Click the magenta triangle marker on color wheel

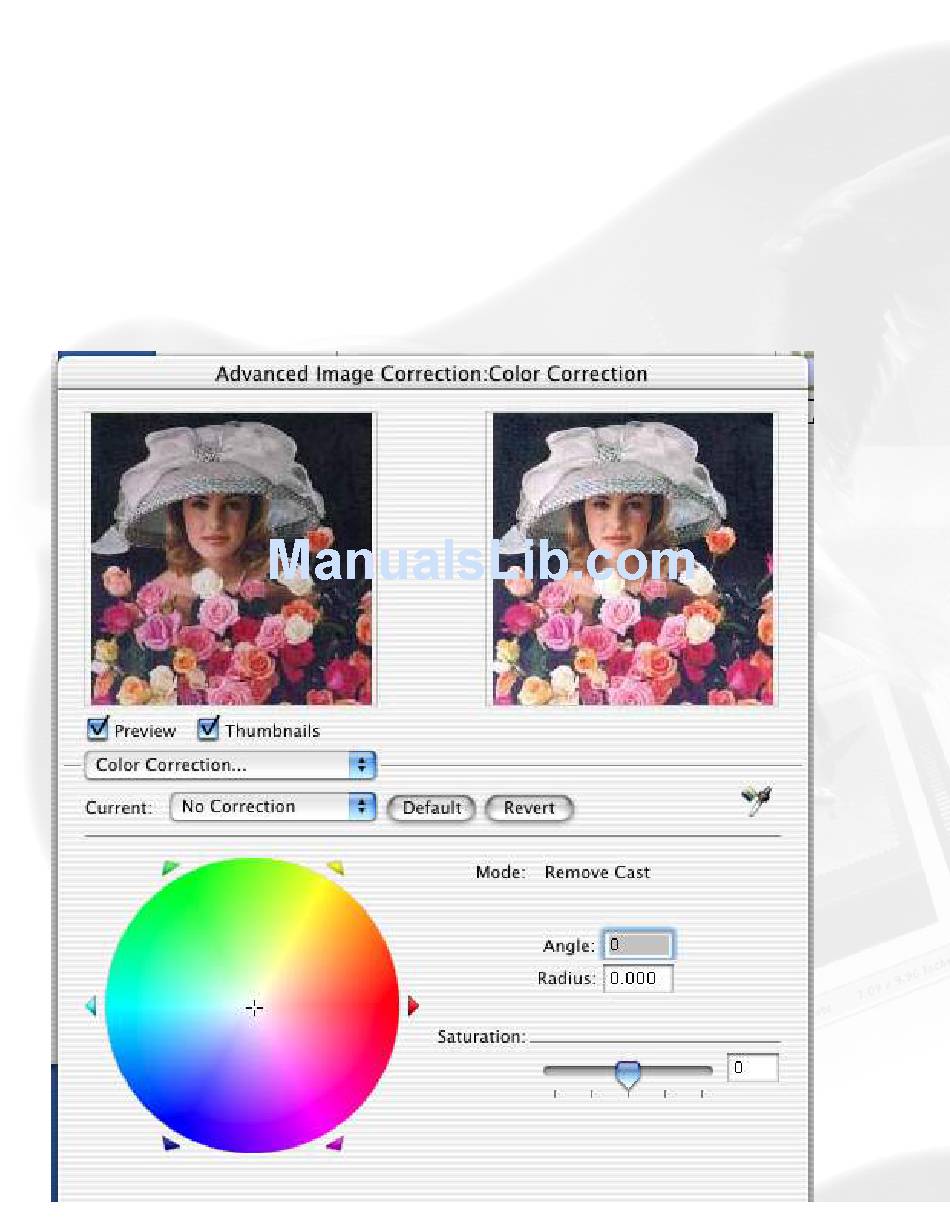click(x=335, y=1143)
